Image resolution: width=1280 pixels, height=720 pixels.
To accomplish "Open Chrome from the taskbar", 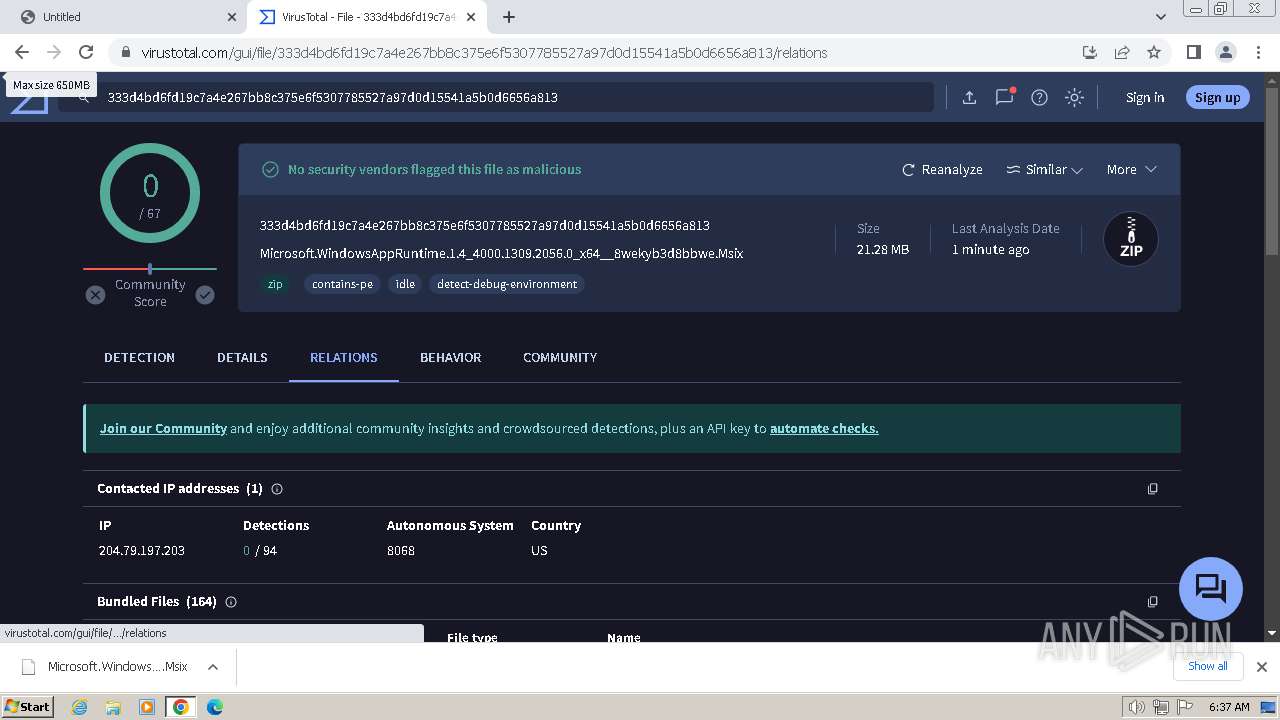I will pyautogui.click(x=181, y=707).
